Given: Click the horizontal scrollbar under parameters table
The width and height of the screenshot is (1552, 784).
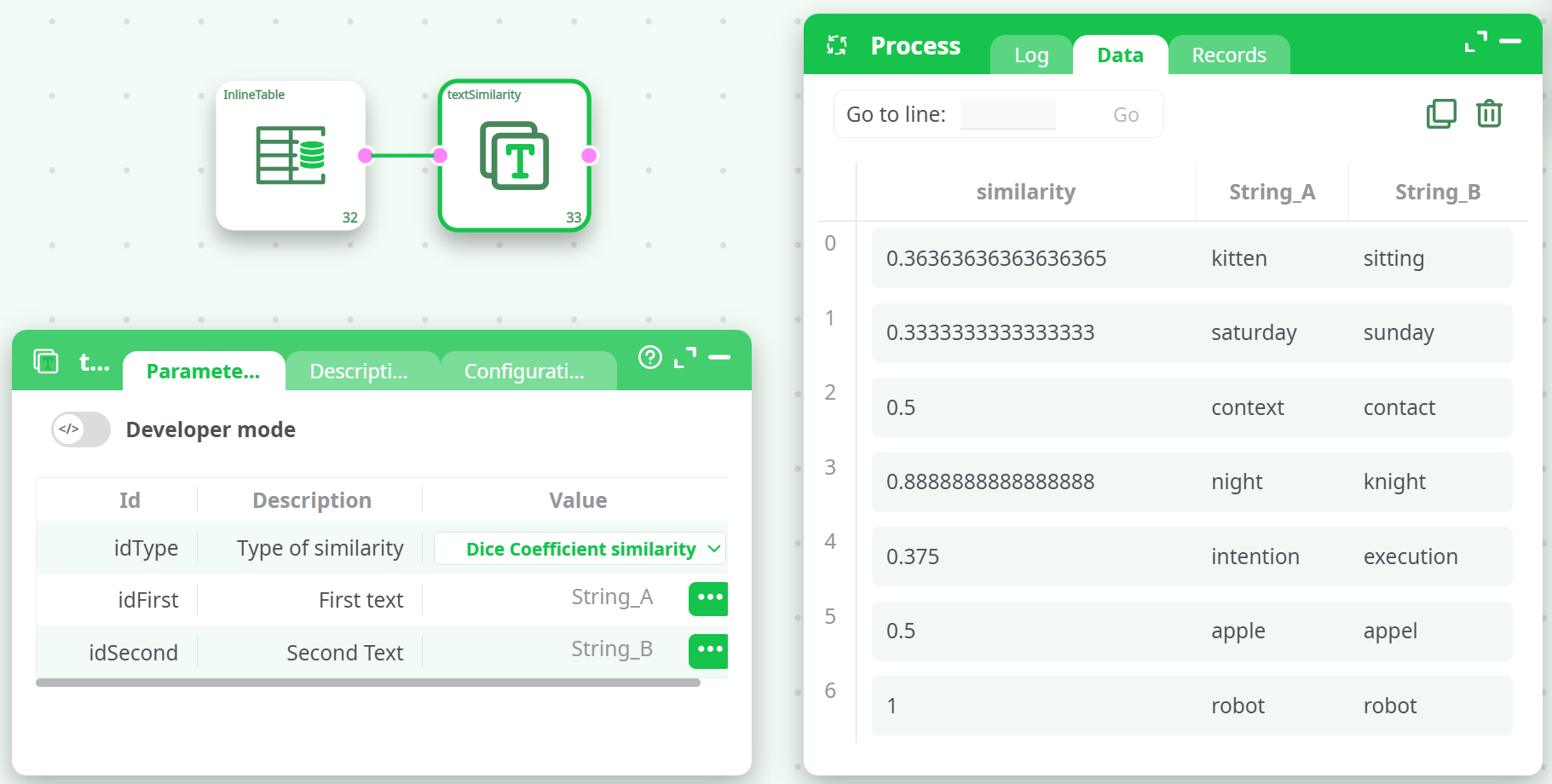Looking at the screenshot, I should click(x=367, y=683).
